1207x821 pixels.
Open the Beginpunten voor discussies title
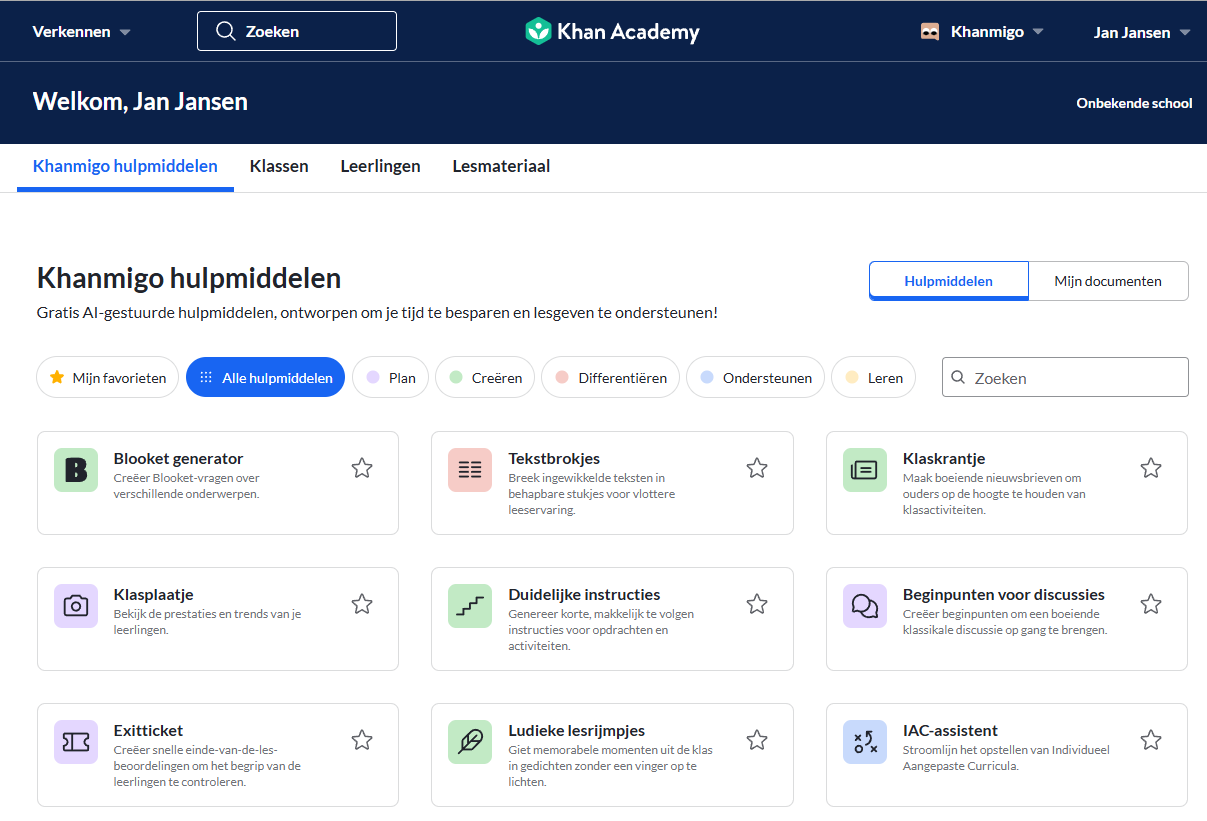[x=1004, y=595]
